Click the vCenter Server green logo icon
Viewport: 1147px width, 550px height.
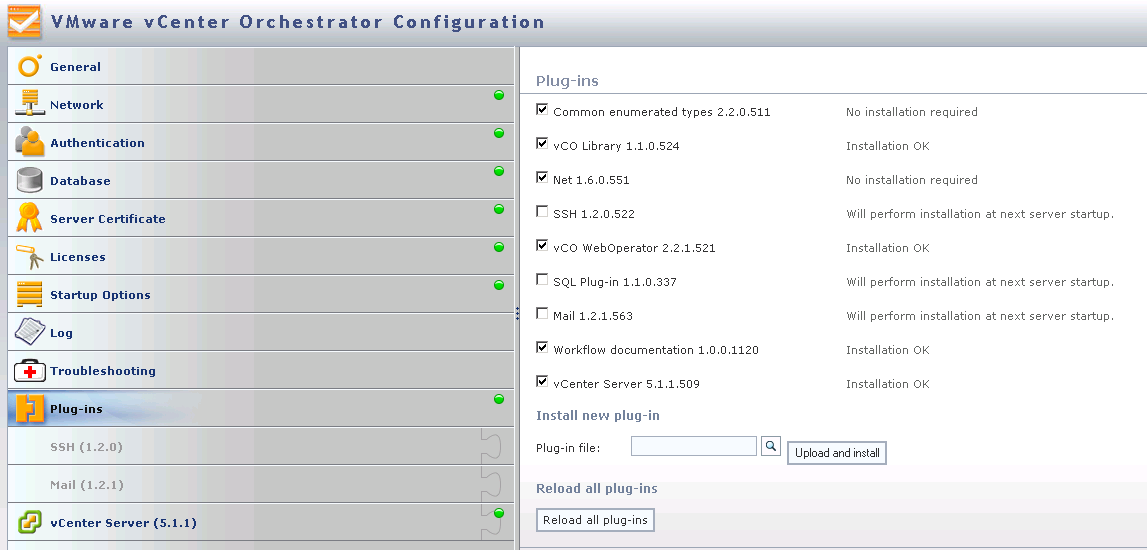(x=30, y=522)
